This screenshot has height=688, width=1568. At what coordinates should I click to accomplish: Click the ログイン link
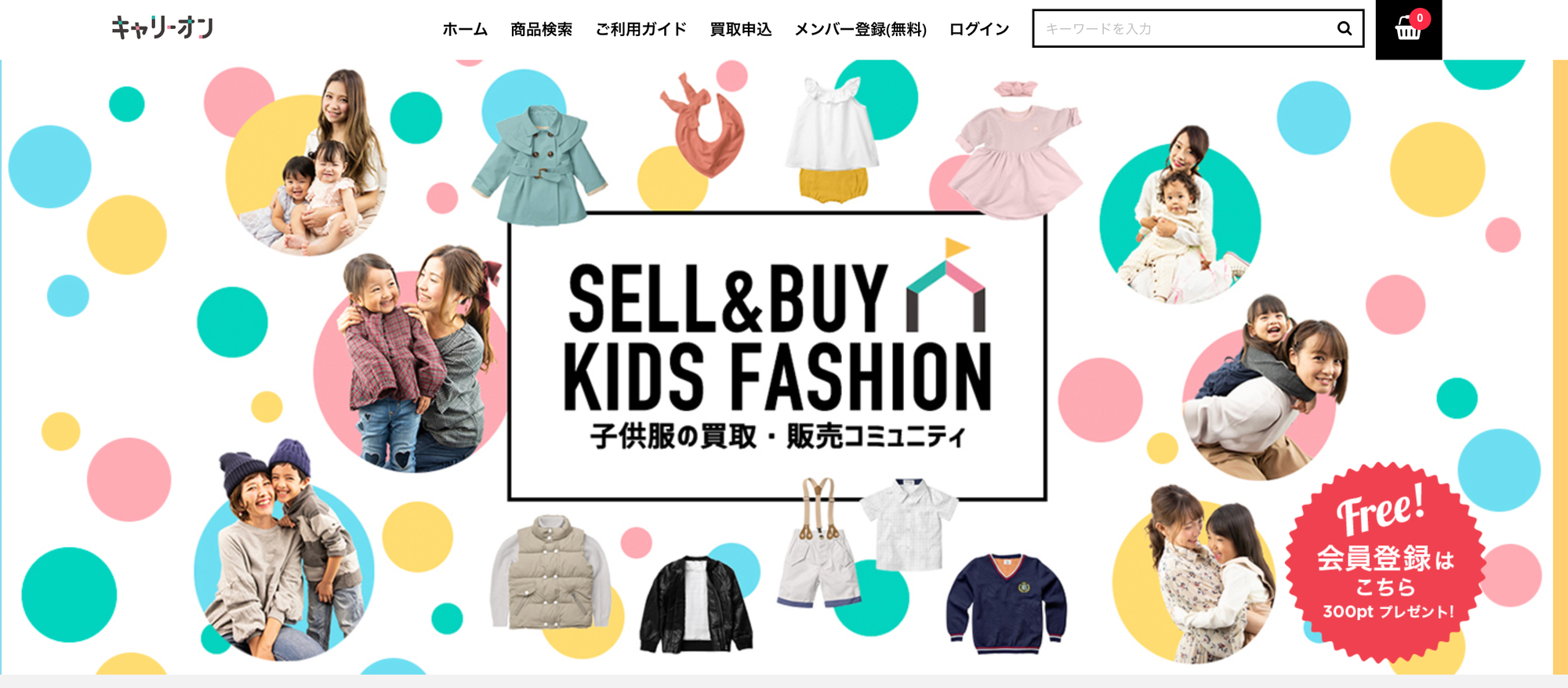click(979, 29)
